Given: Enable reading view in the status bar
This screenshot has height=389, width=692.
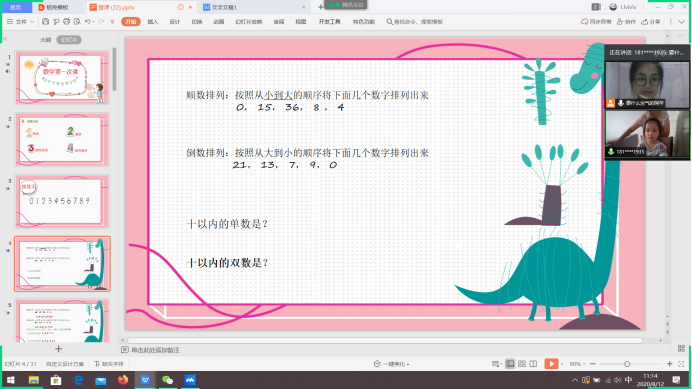Looking at the screenshot, I should pyautogui.click(x=533, y=364).
